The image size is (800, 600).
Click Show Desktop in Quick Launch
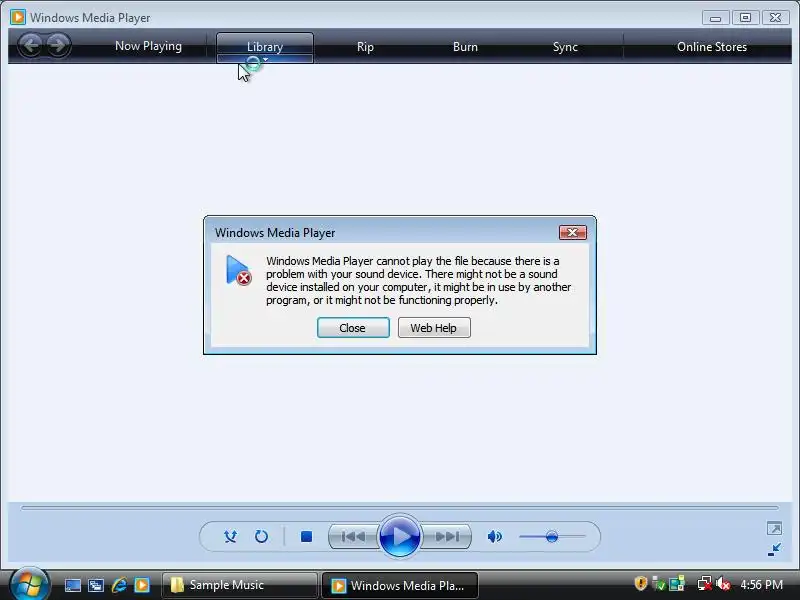click(72, 585)
